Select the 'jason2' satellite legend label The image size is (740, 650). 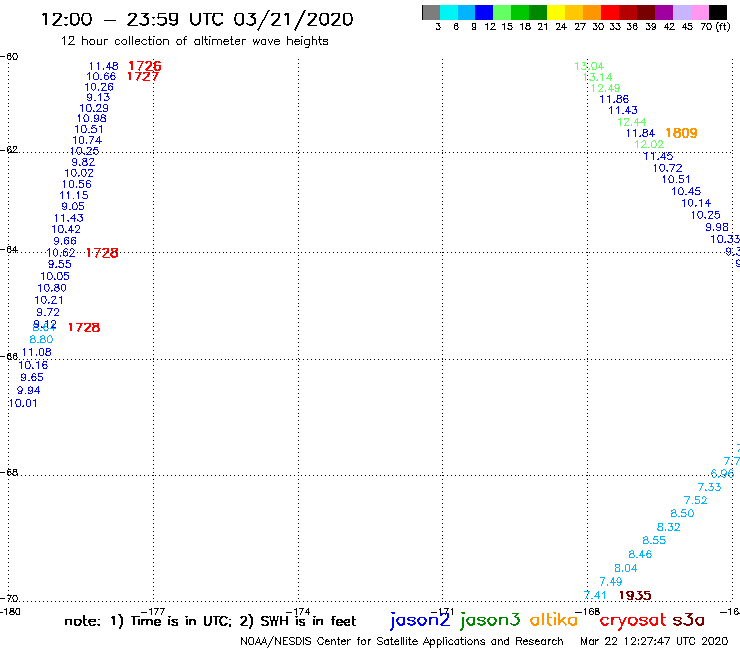click(x=420, y=620)
